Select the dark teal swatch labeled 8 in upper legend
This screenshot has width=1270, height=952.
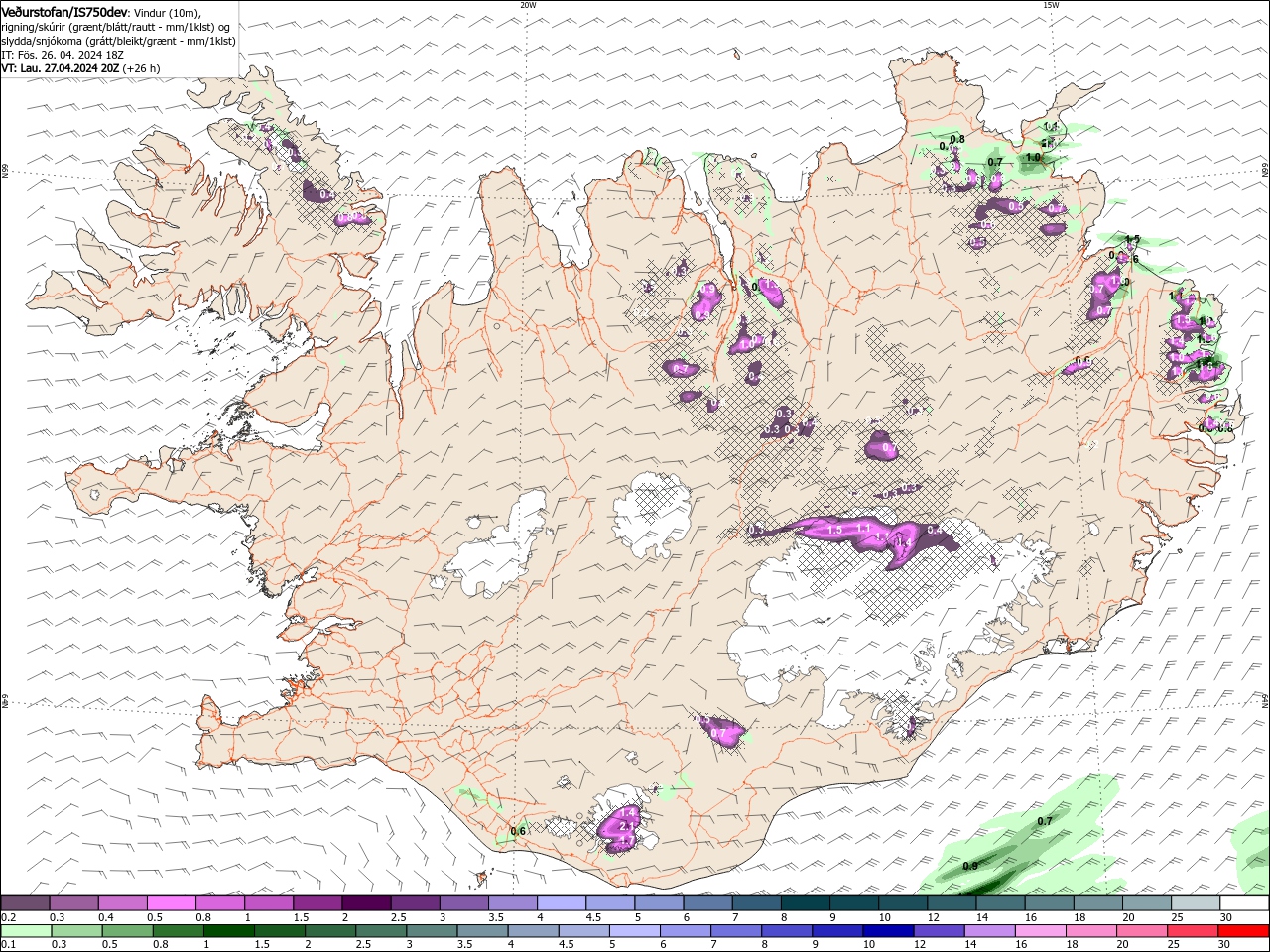coord(806,903)
